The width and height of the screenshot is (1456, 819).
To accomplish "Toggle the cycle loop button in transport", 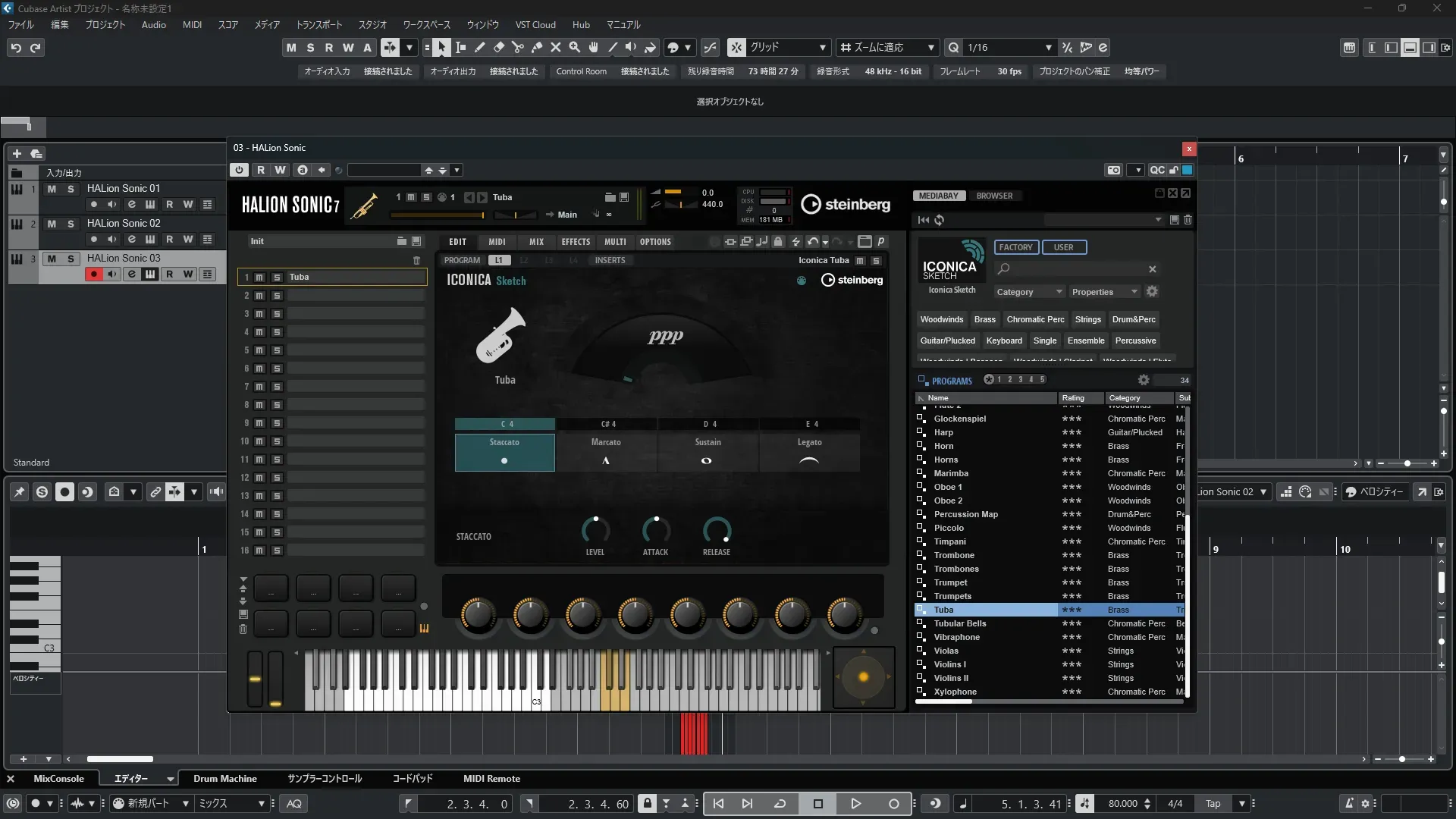I will pos(780,804).
